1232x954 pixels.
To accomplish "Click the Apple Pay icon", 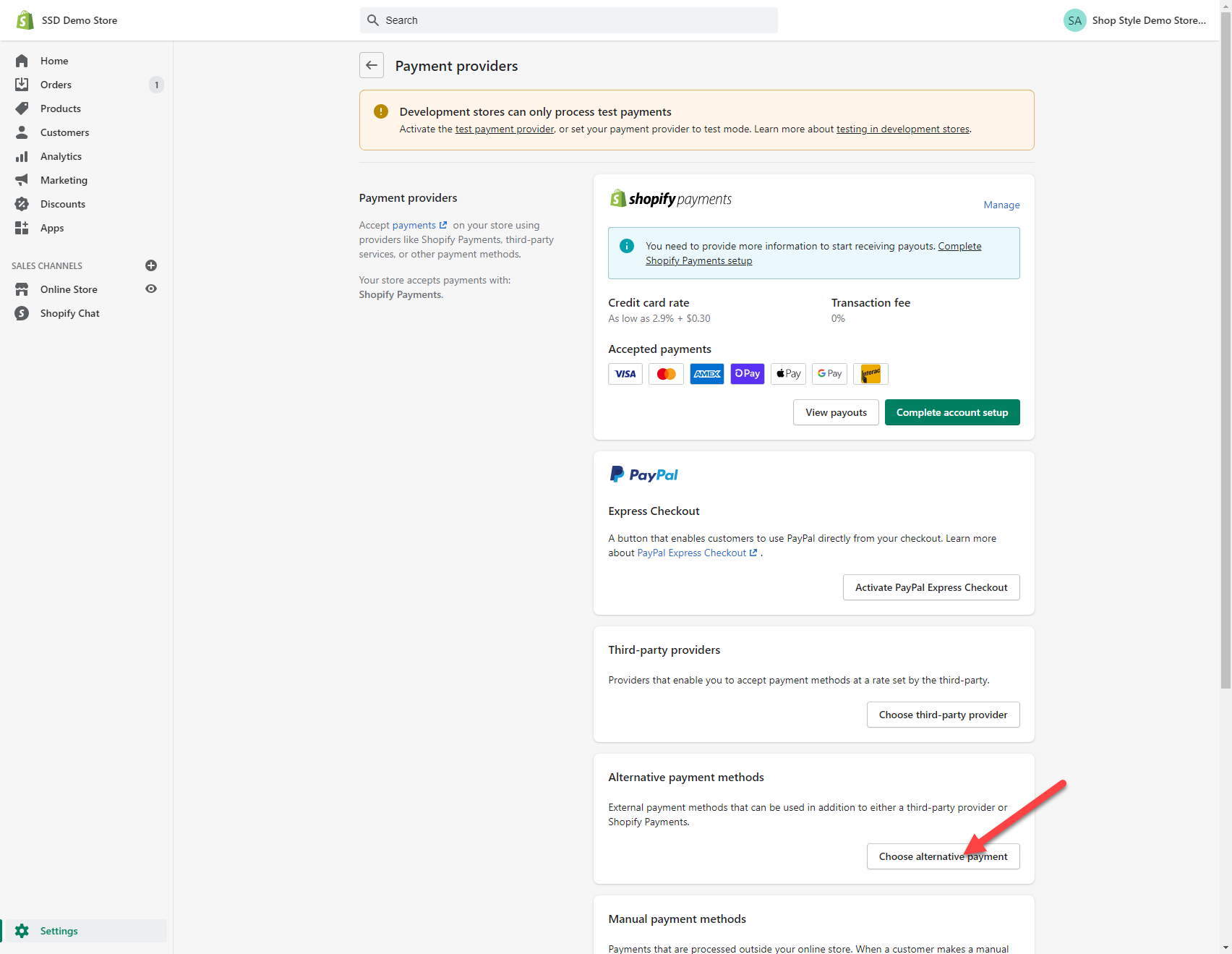I will 788,374.
